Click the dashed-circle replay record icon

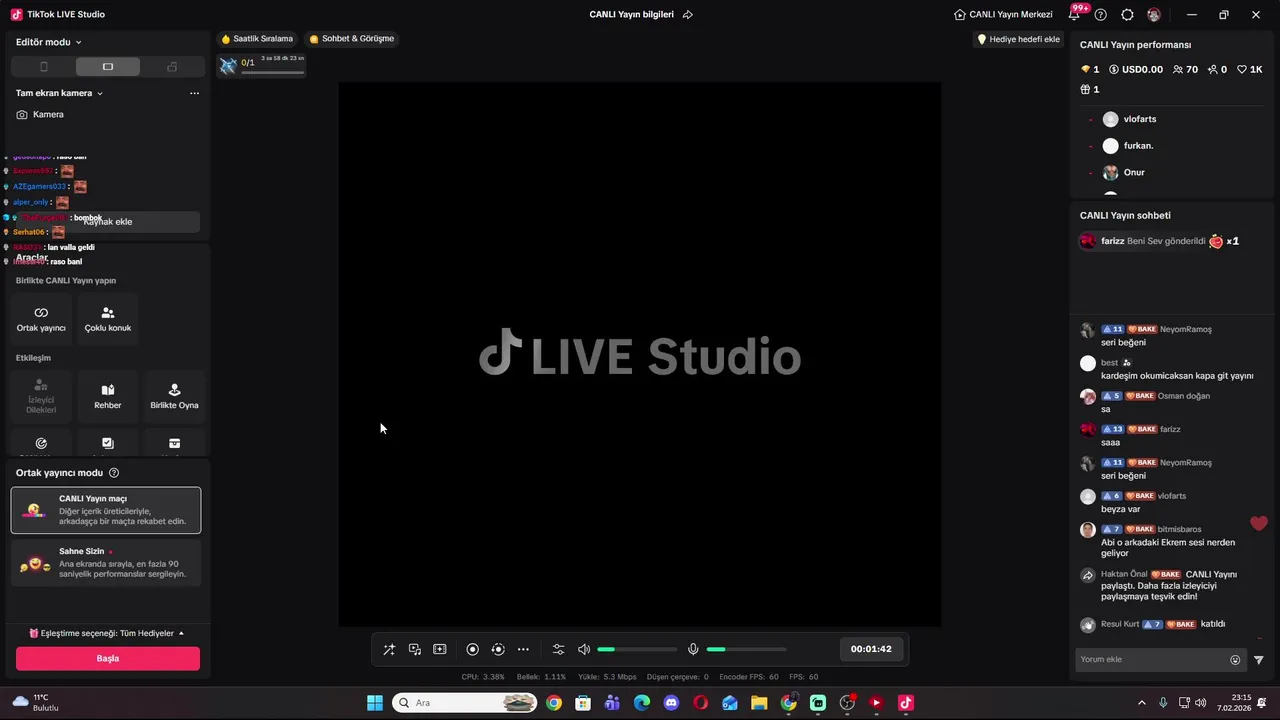click(498, 649)
